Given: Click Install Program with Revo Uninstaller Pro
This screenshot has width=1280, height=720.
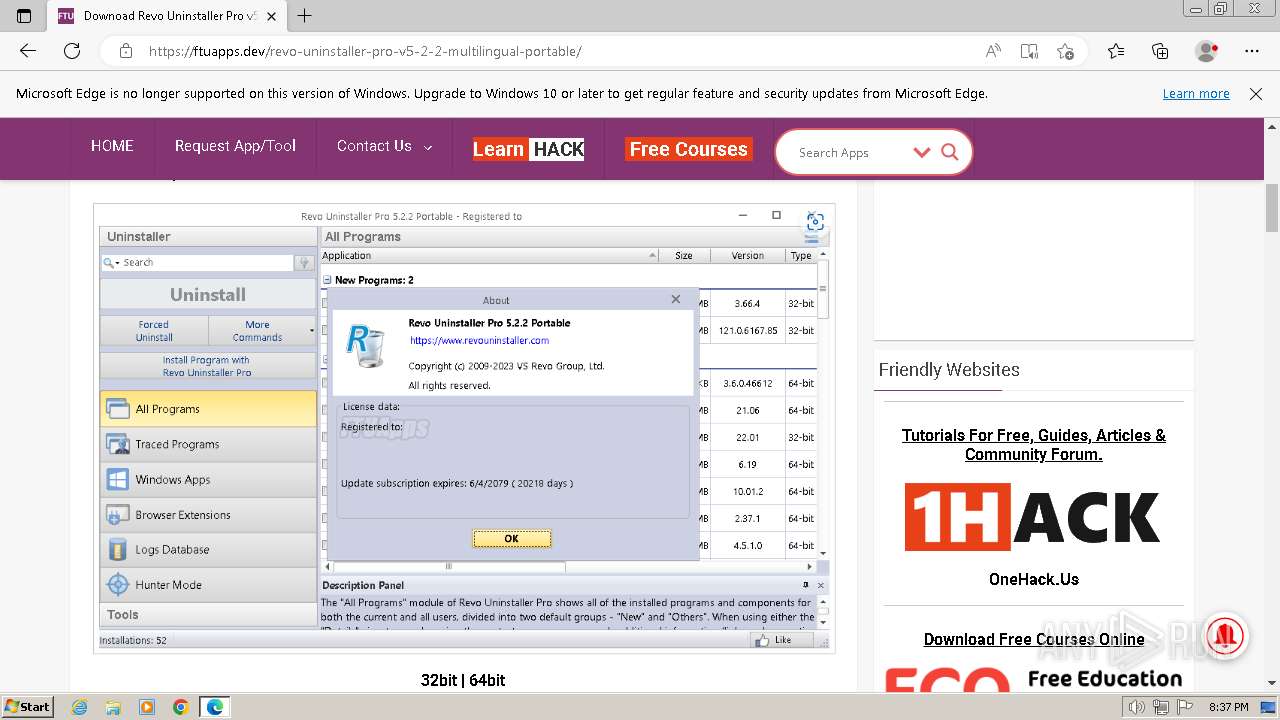Looking at the screenshot, I should 208,366.
